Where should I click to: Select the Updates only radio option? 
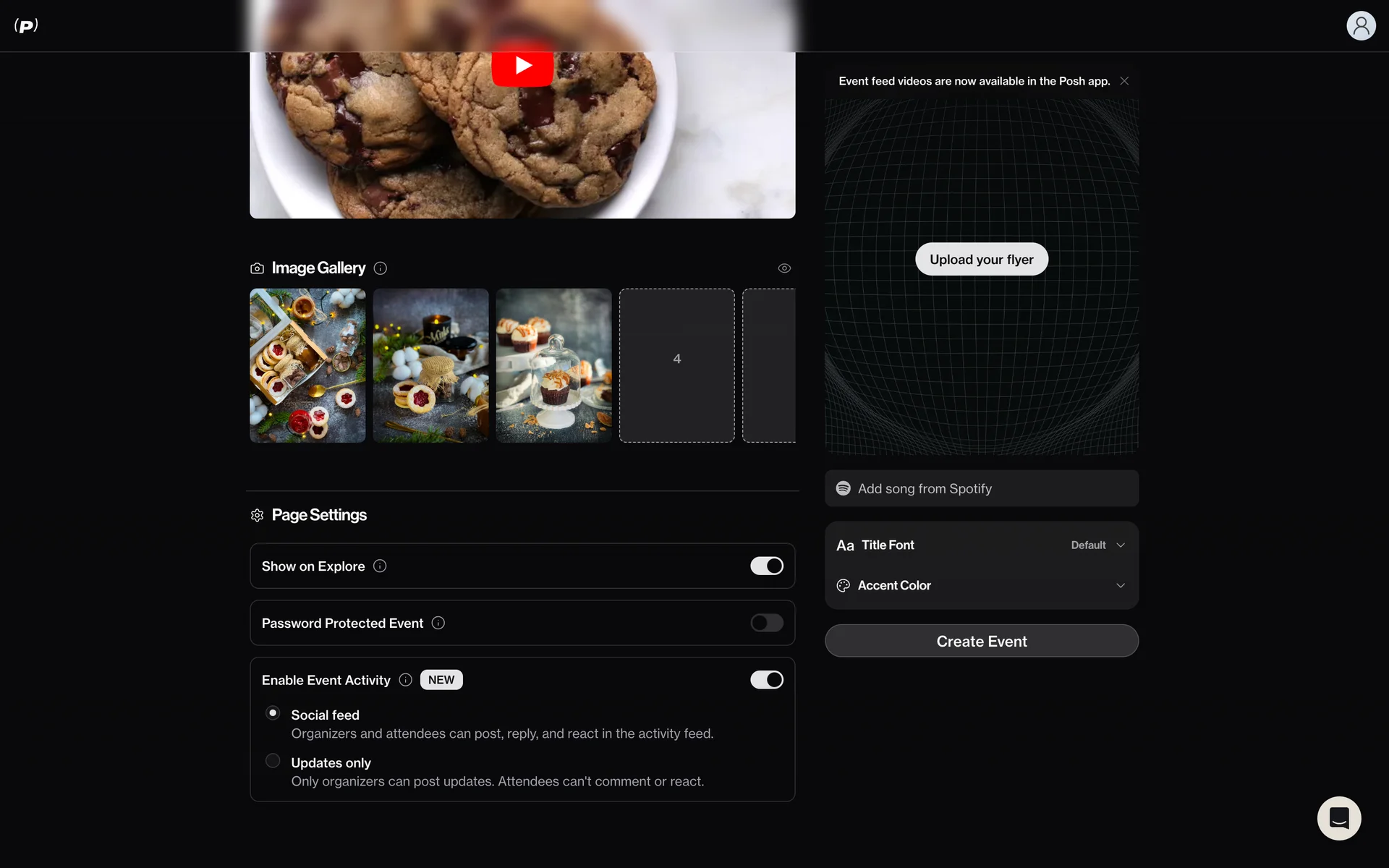tap(273, 761)
